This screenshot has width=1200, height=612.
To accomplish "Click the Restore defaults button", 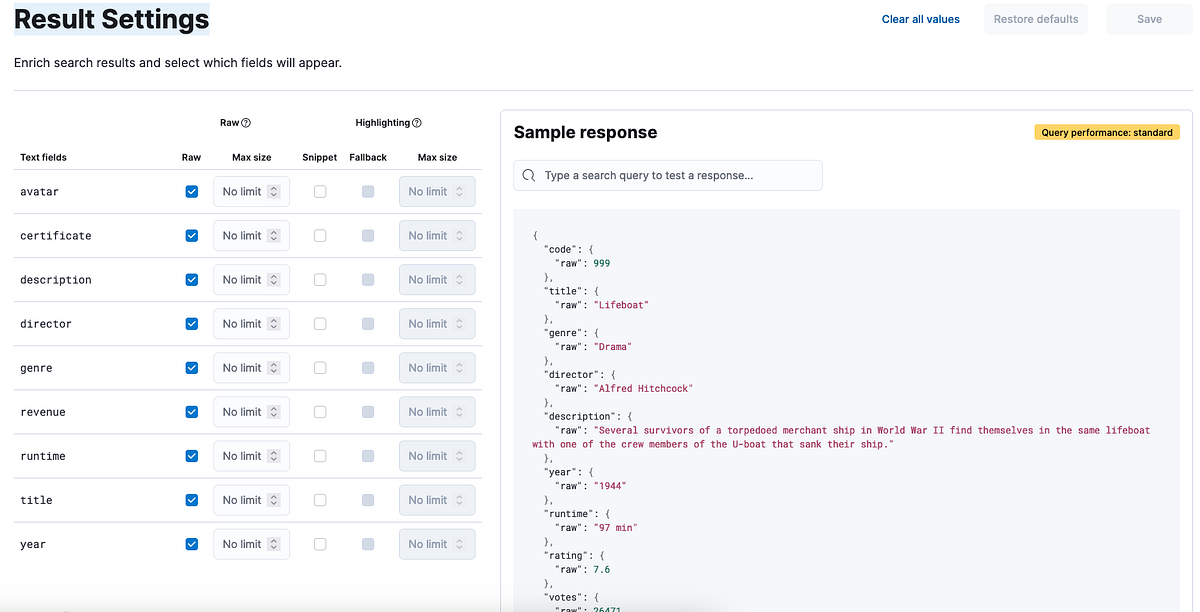I will [1036, 19].
